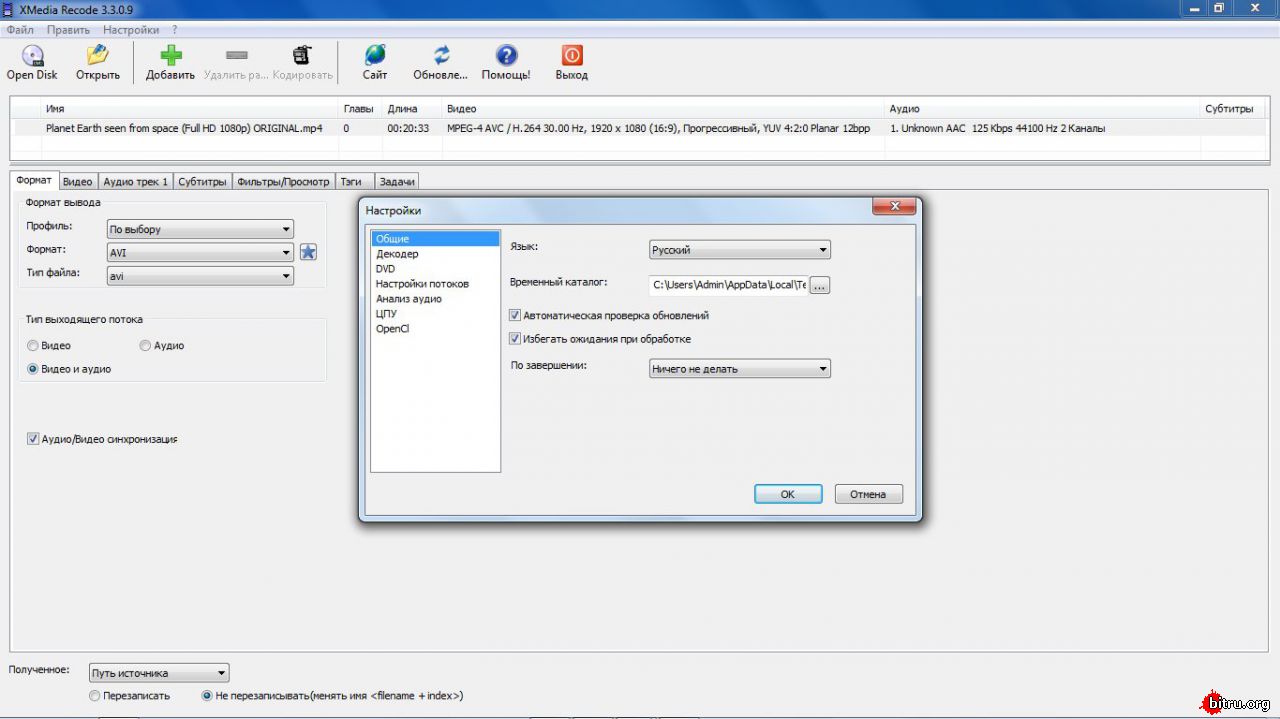1280x719 pixels.
Task: Switch to the Фильтры/Просмотр tab
Action: click(x=283, y=182)
